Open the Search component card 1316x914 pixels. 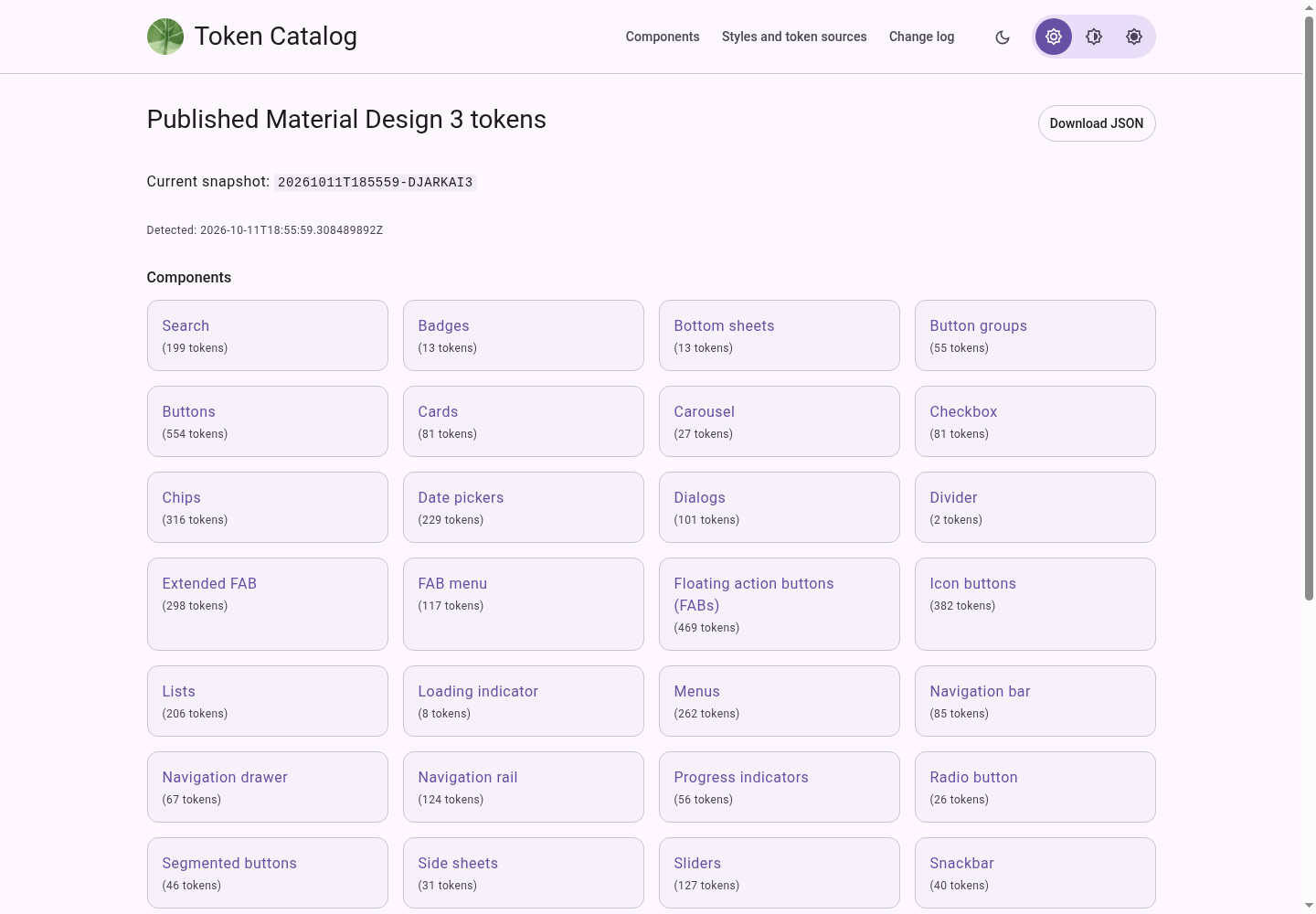coord(268,335)
